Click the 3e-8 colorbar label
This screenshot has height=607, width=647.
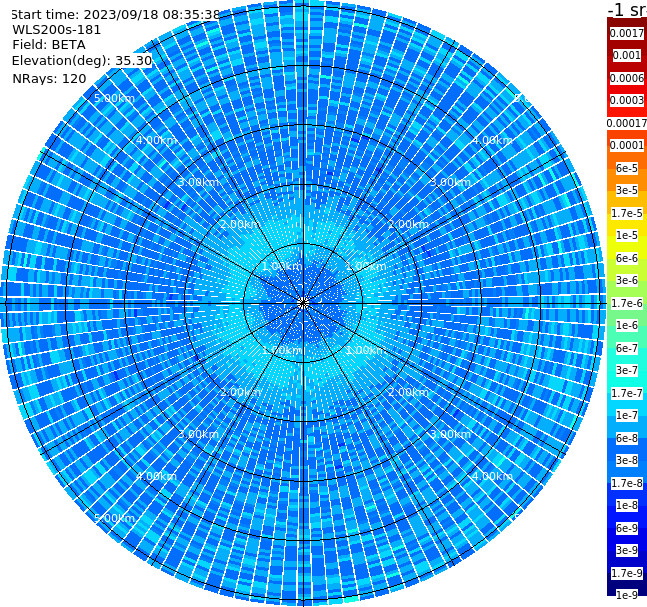tap(627, 460)
